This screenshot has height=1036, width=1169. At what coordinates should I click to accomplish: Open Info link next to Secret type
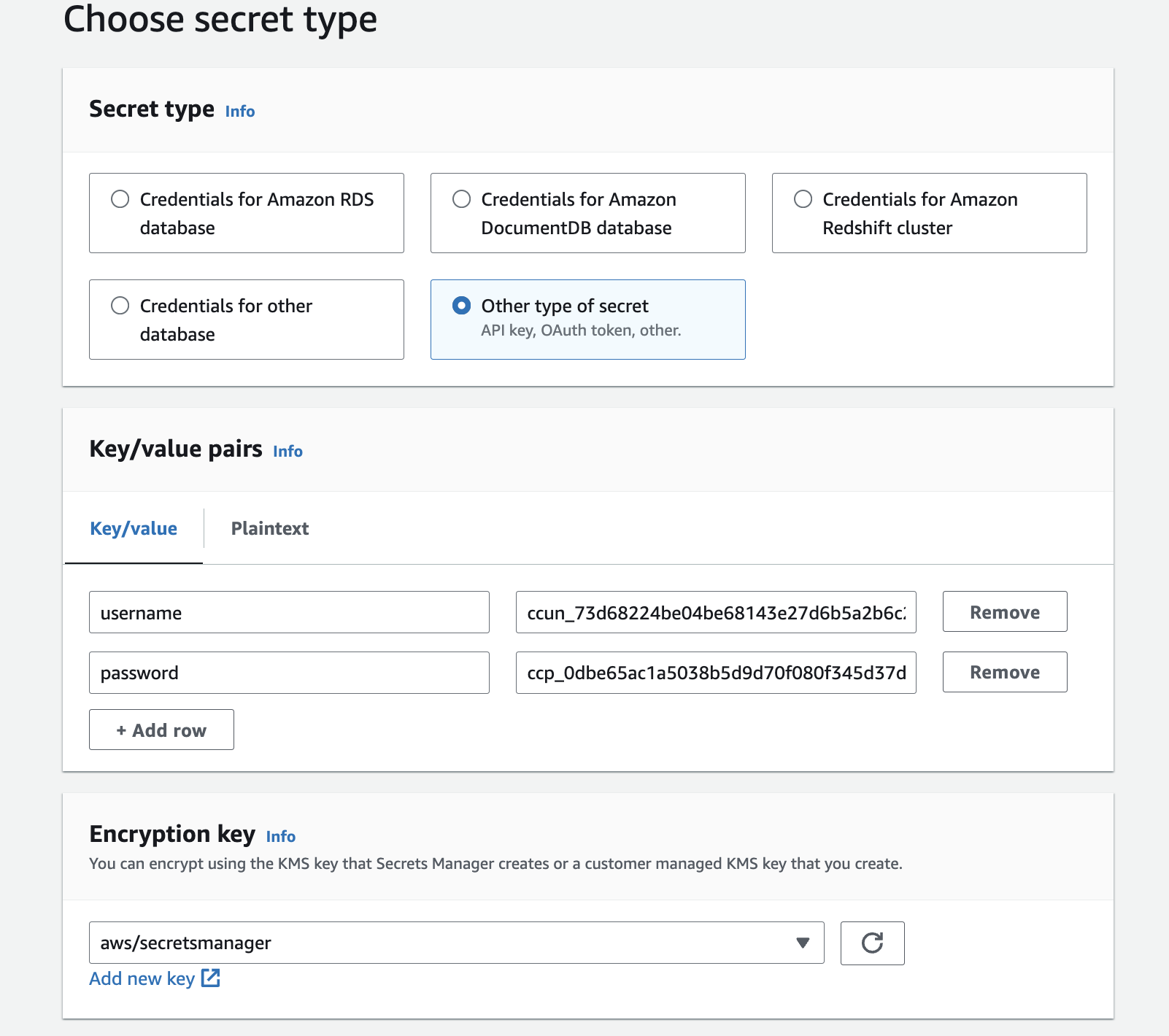(x=239, y=111)
